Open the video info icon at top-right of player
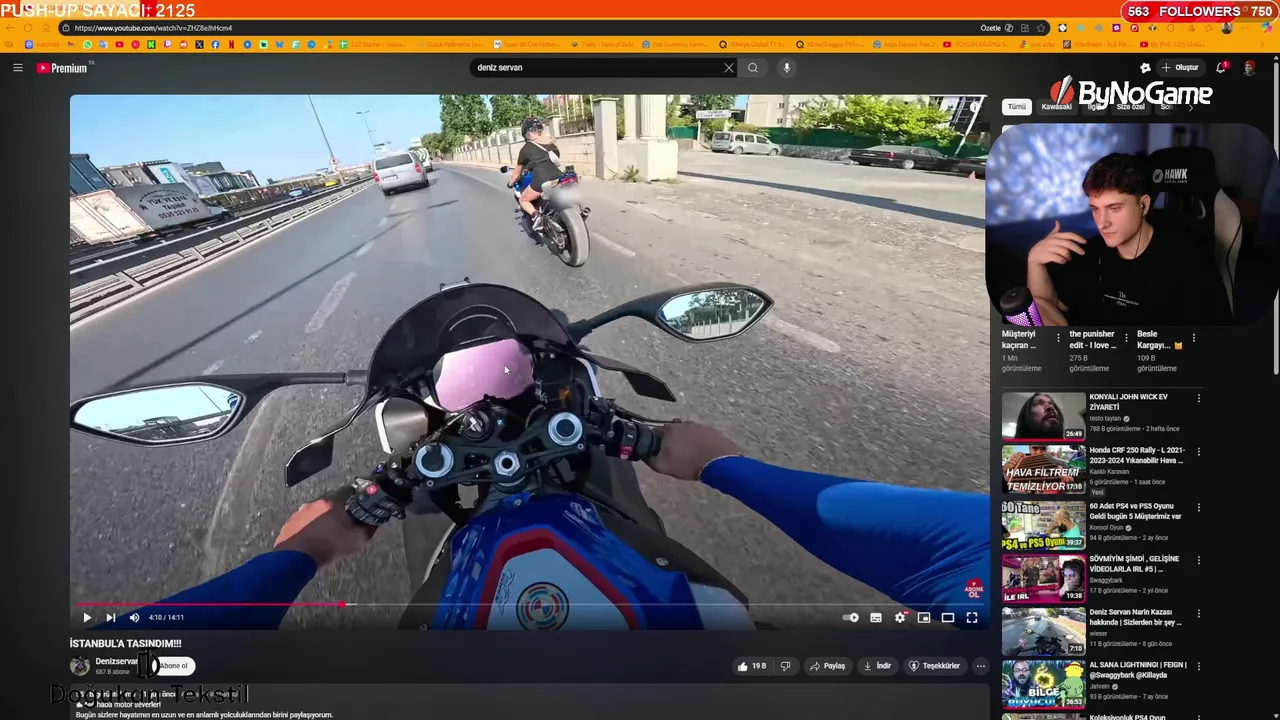Screen dimensions: 1280x720 coord(975,106)
